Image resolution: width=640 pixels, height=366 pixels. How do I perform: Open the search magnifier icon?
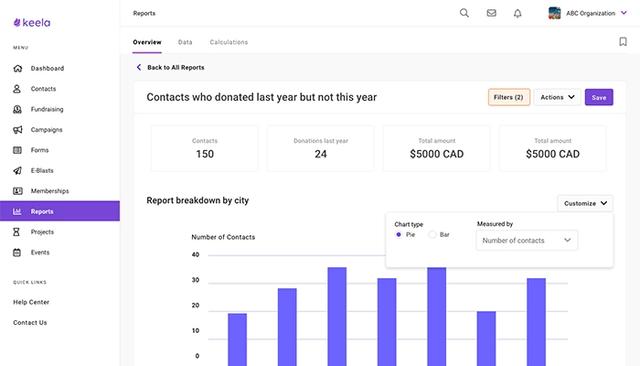coord(464,13)
